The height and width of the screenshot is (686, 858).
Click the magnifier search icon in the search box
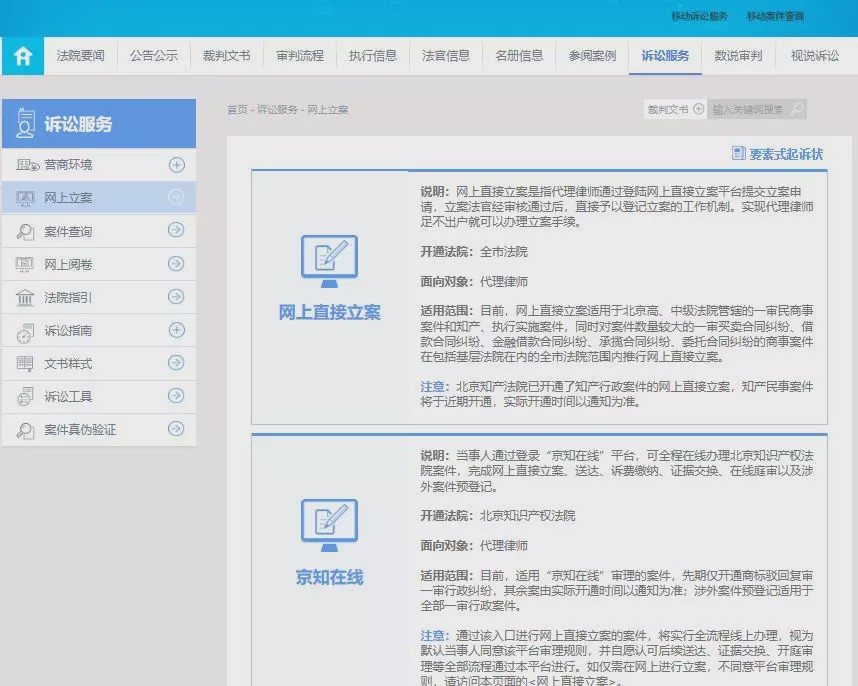click(x=796, y=109)
